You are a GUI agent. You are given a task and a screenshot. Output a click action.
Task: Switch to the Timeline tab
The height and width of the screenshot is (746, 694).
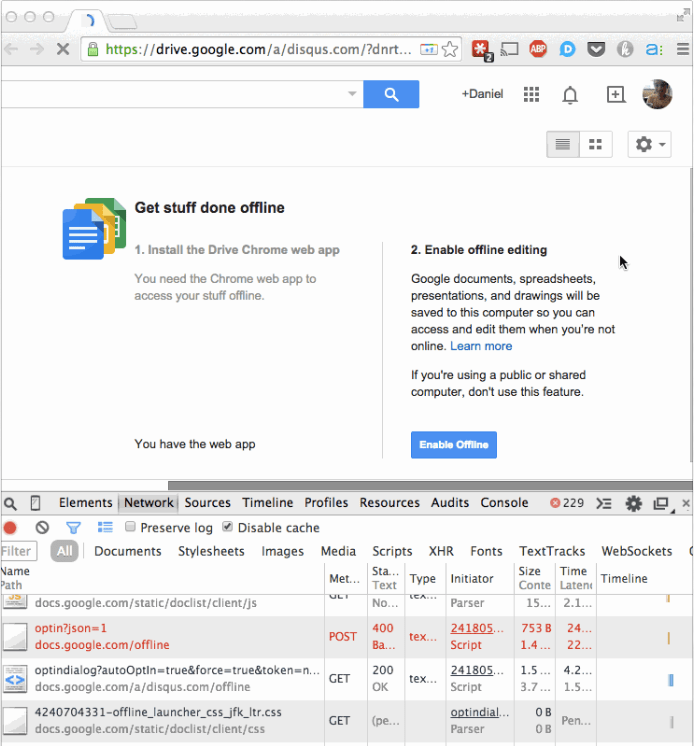(267, 503)
